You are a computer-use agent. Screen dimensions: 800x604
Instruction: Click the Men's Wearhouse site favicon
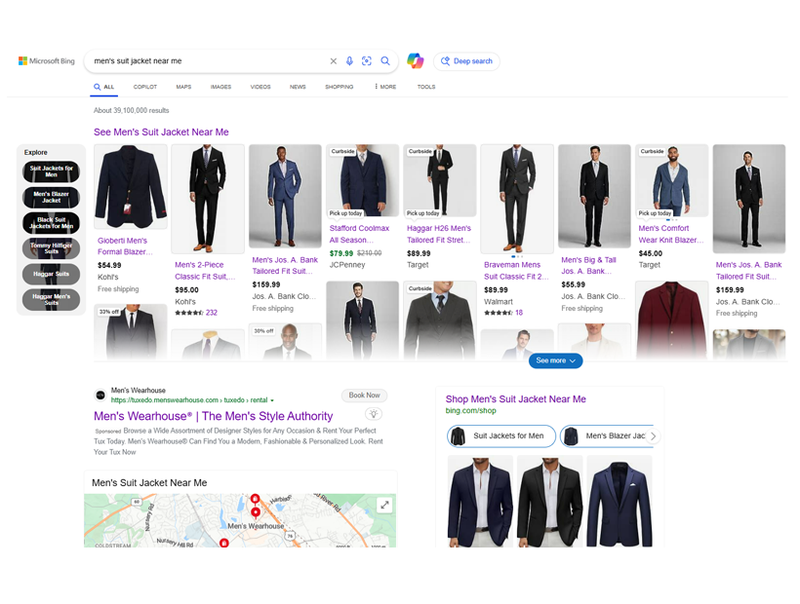click(x=101, y=395)
